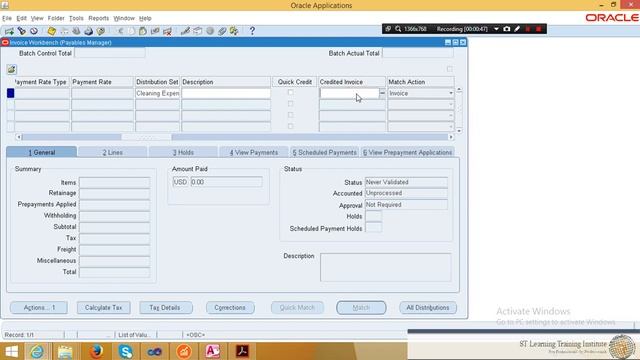Open Firefox from the taskbar

[96, 351]
